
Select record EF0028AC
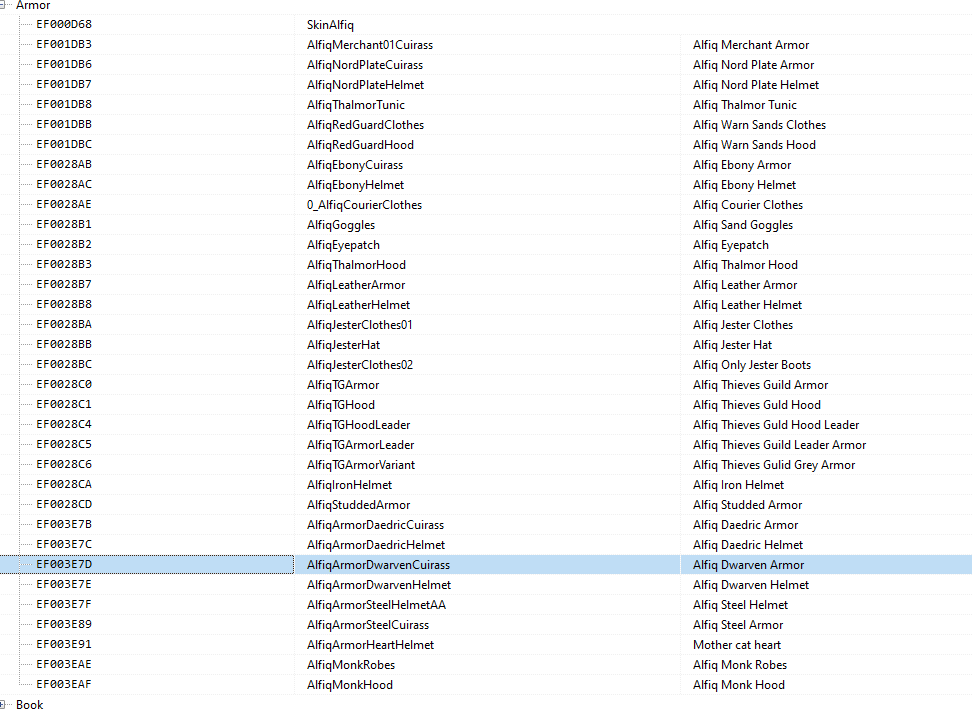coord(64,184)
